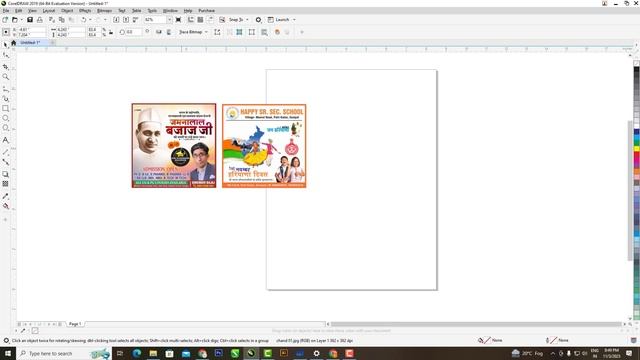Screen dimensions: 640x360
Task: Open the Effects menu
Action: pyautogui.click(x=85, y=11)
